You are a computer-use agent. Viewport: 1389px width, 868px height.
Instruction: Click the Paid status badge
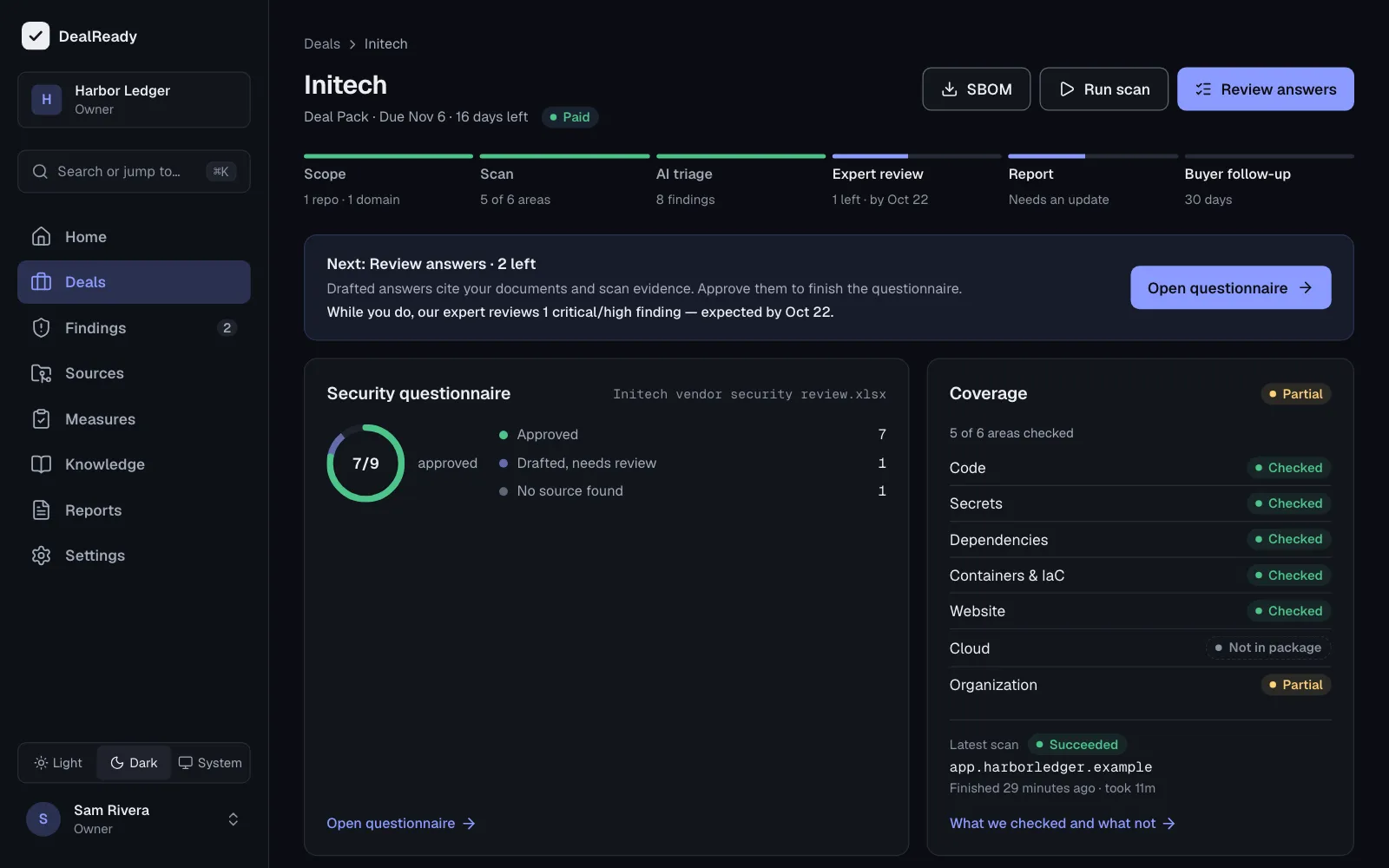point(570,117)
